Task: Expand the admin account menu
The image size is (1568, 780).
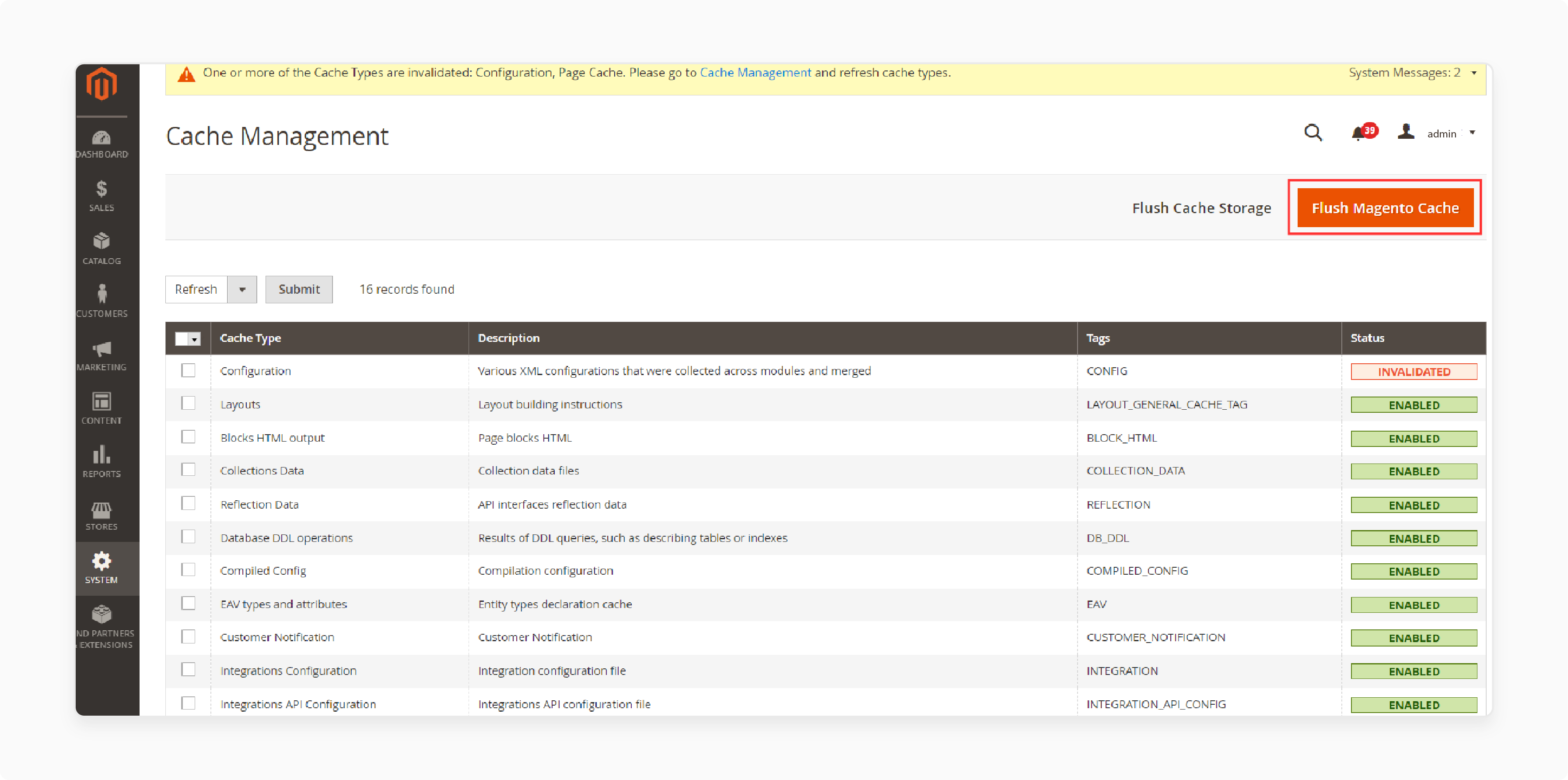Action: (1473, 134)
